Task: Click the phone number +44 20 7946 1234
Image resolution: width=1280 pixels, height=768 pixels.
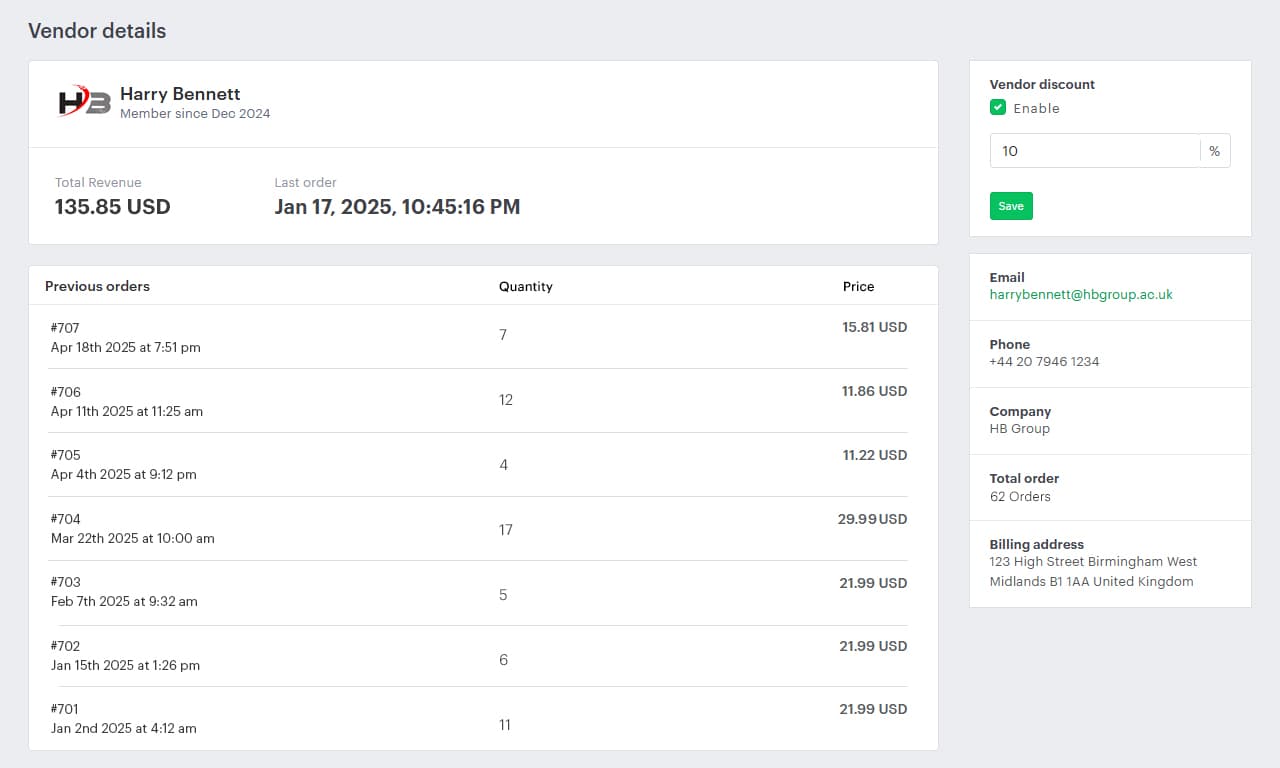Action: tap(1043, 362)
